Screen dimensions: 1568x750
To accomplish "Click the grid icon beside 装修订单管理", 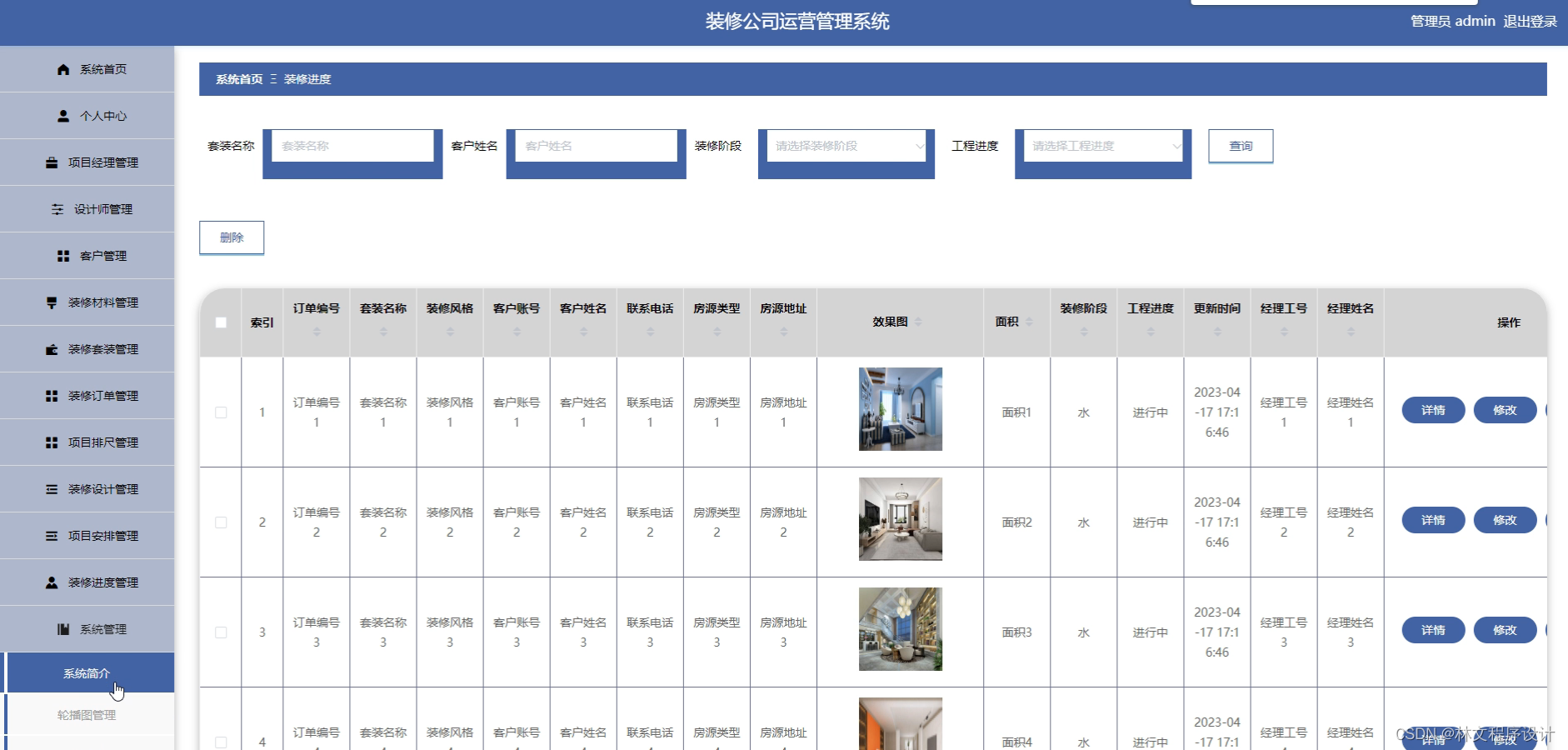I will coord(52,396).
